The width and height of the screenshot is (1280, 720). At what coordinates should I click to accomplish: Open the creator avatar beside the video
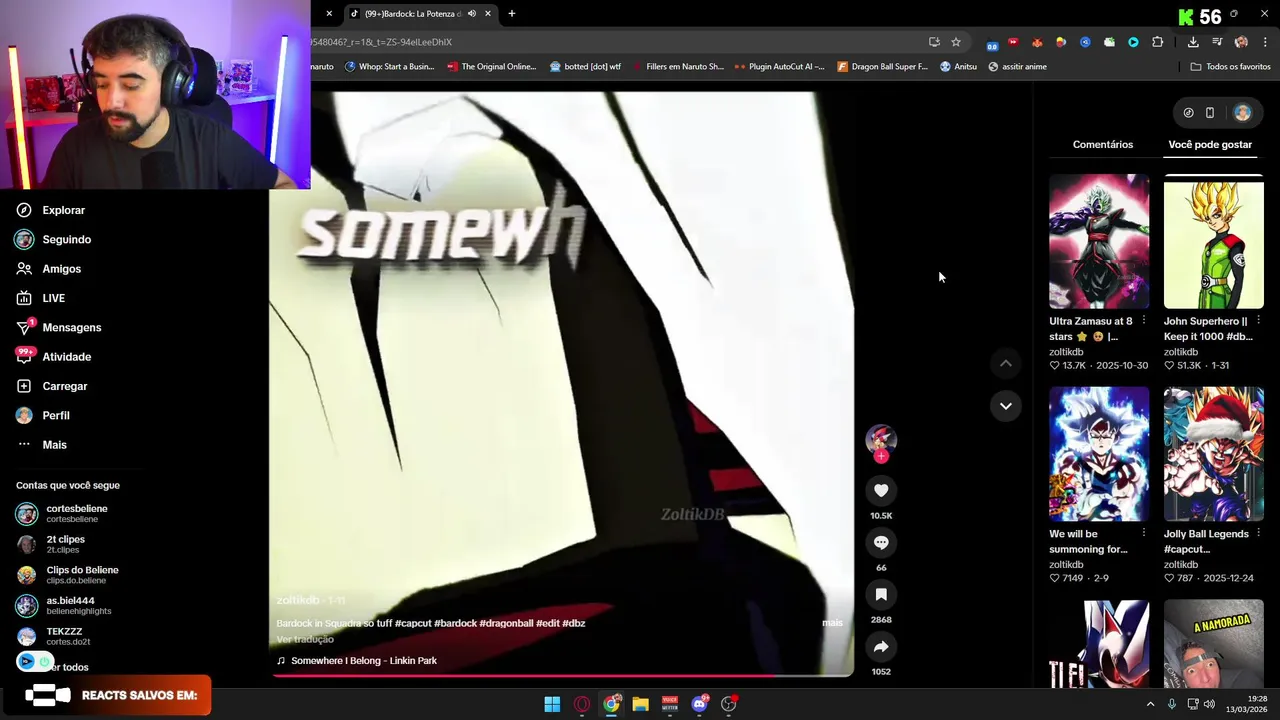pos(881,438)
